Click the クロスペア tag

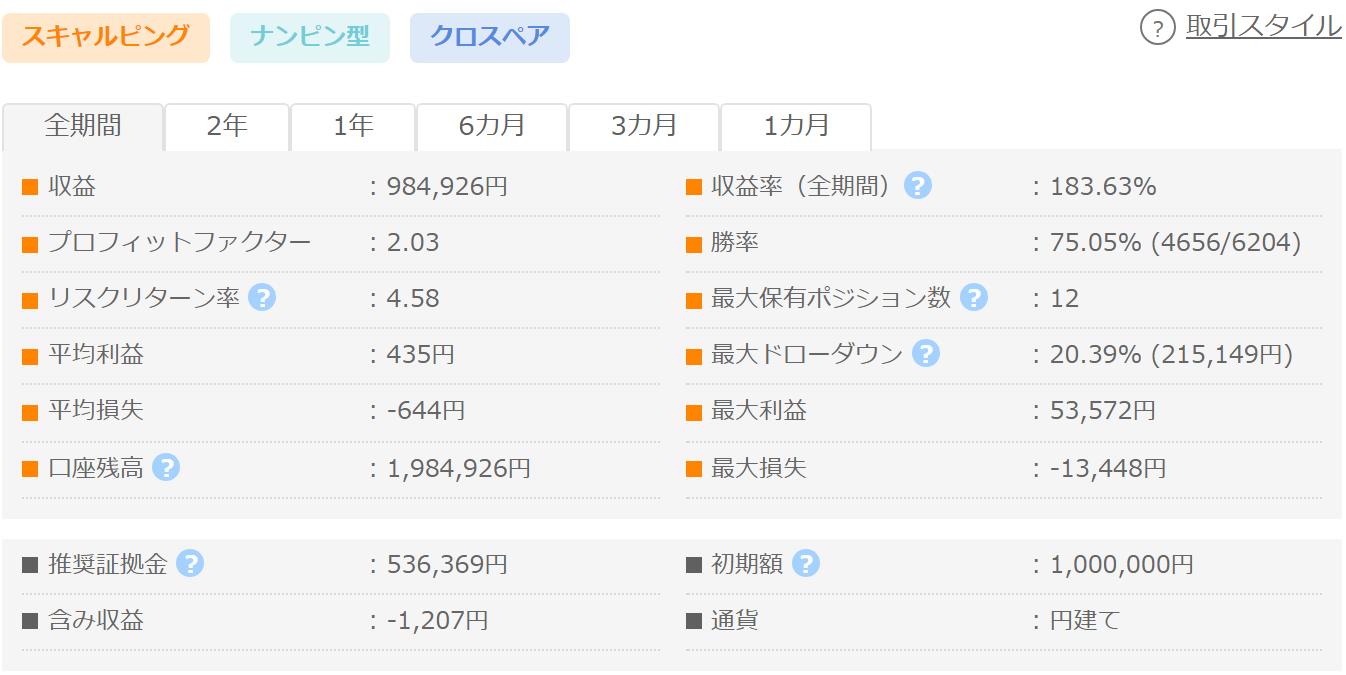pos(490,38)
